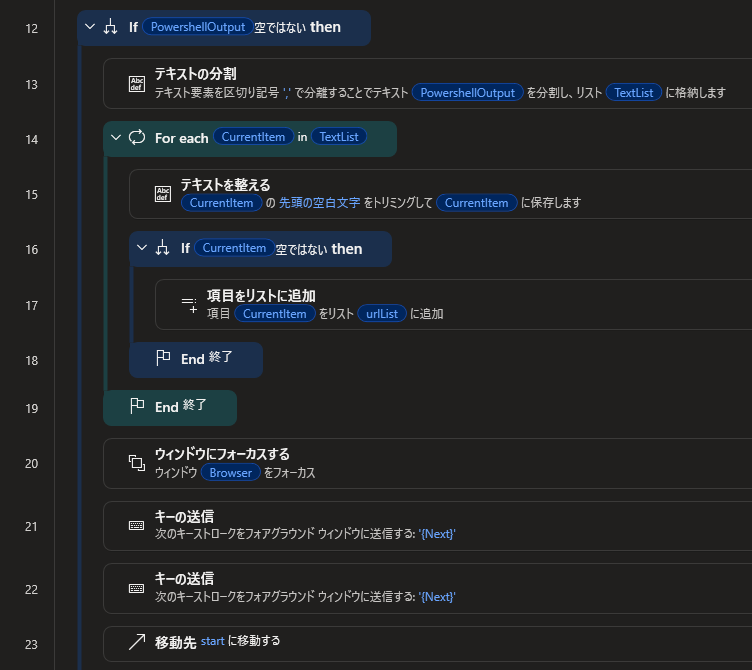Click the focus window action icon
Viewport: 752px width, 670px height.
click(x=137, y=463)
